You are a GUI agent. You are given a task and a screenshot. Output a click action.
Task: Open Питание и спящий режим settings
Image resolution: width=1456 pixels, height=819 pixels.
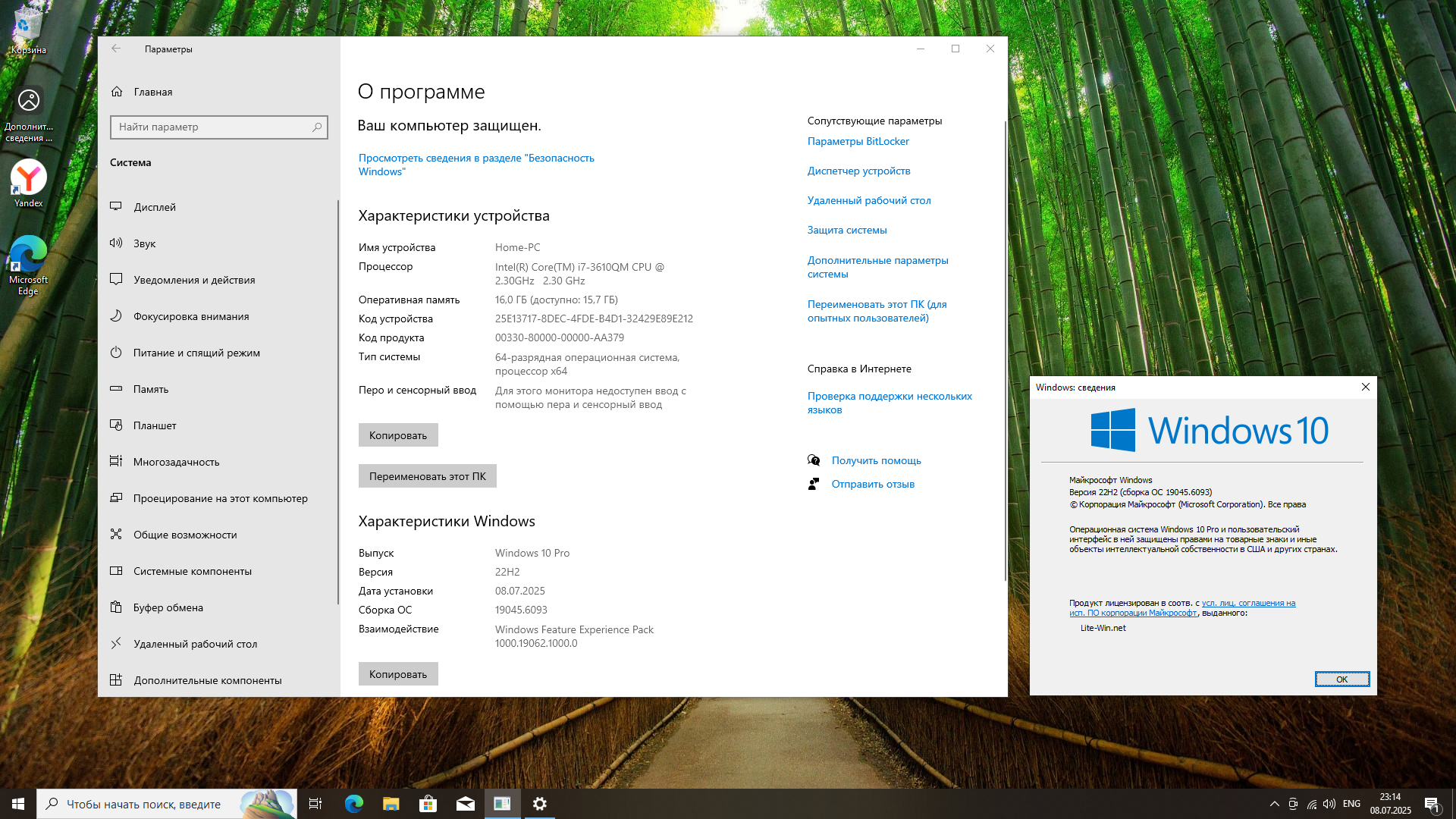196,353
